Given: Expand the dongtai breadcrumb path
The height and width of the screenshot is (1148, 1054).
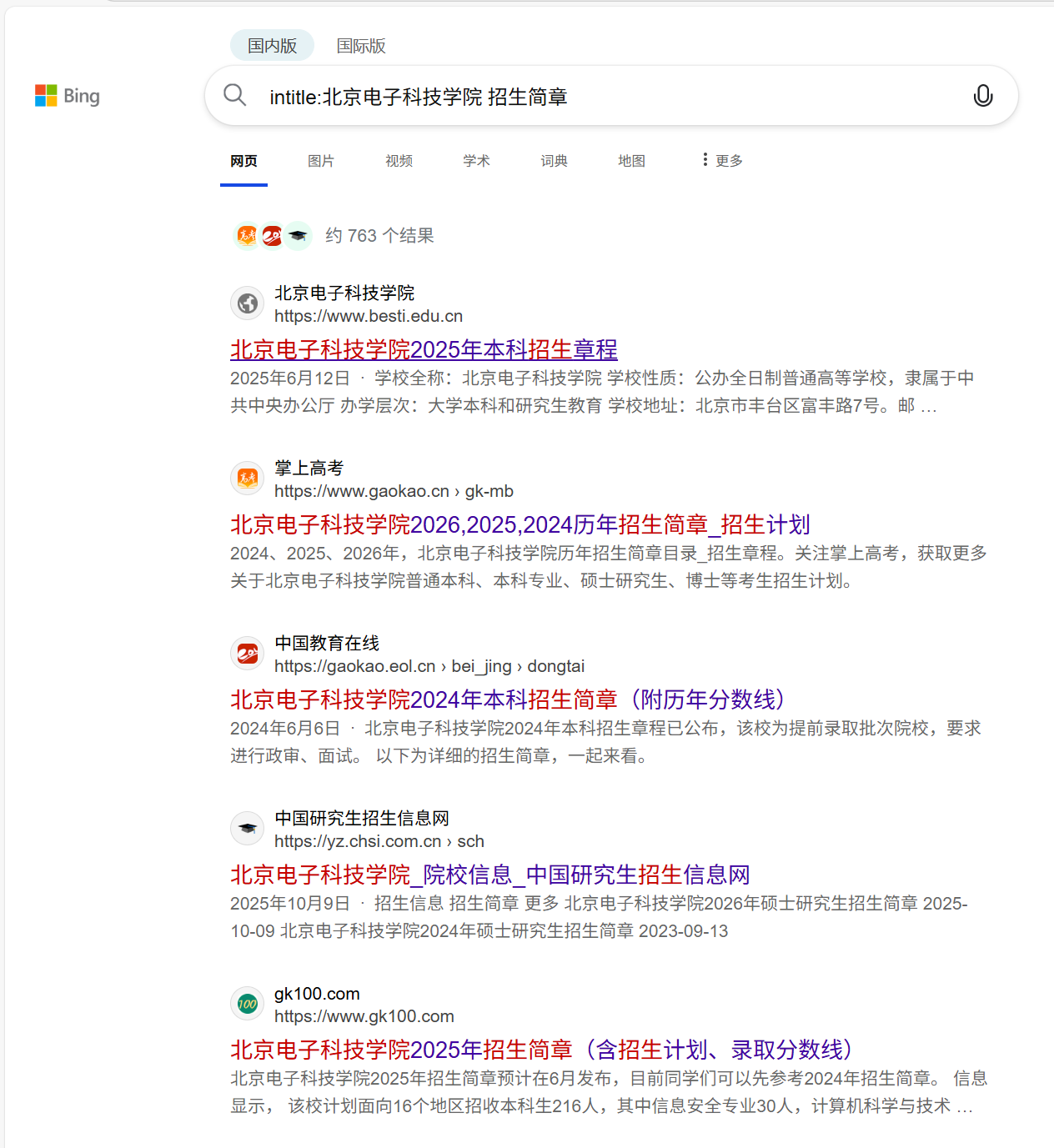Looking at the screenshot, I should tap(556, 666).
